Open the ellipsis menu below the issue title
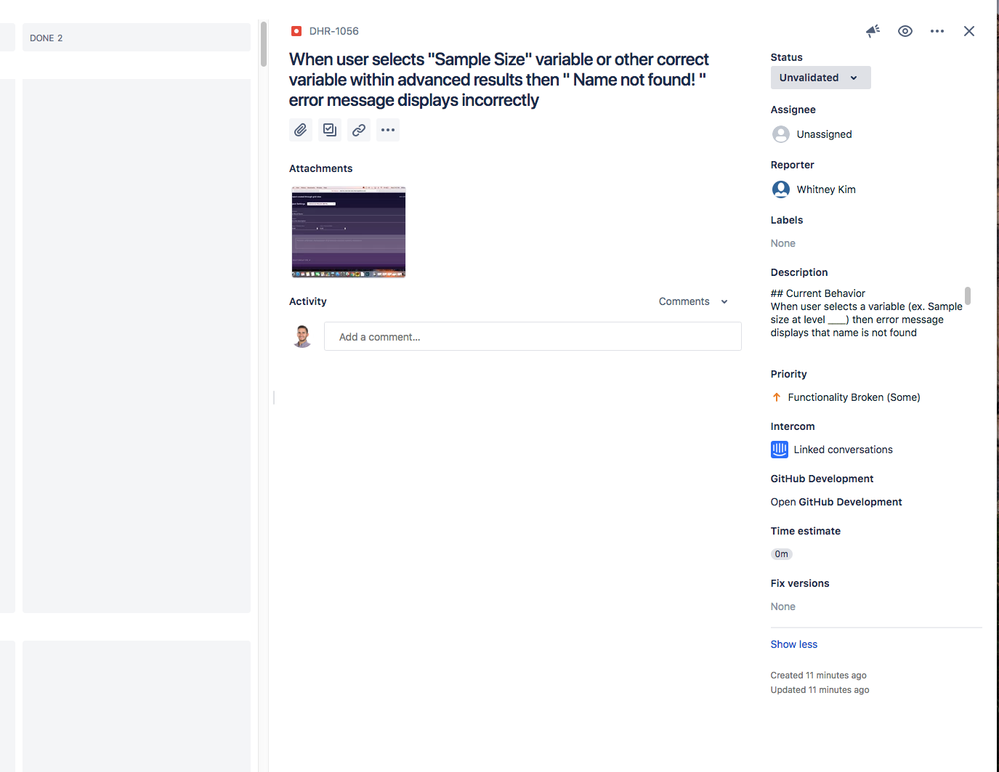This screenshot has height=772, width=999. (x=388, y=129)
